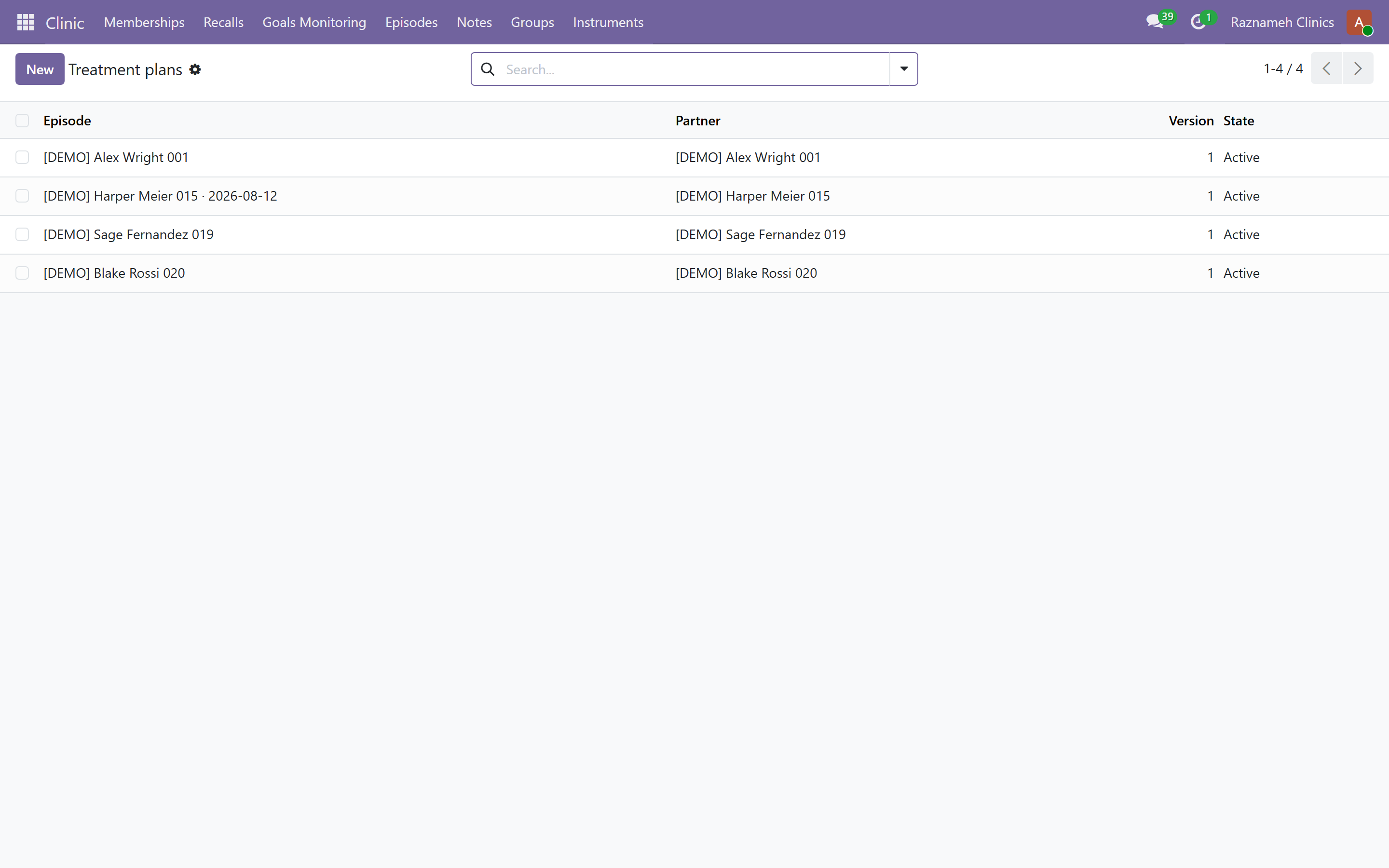Click Active state in Alex Wright row
Viewport: 1389px width, 868px height.
[x=1241, y=157]
